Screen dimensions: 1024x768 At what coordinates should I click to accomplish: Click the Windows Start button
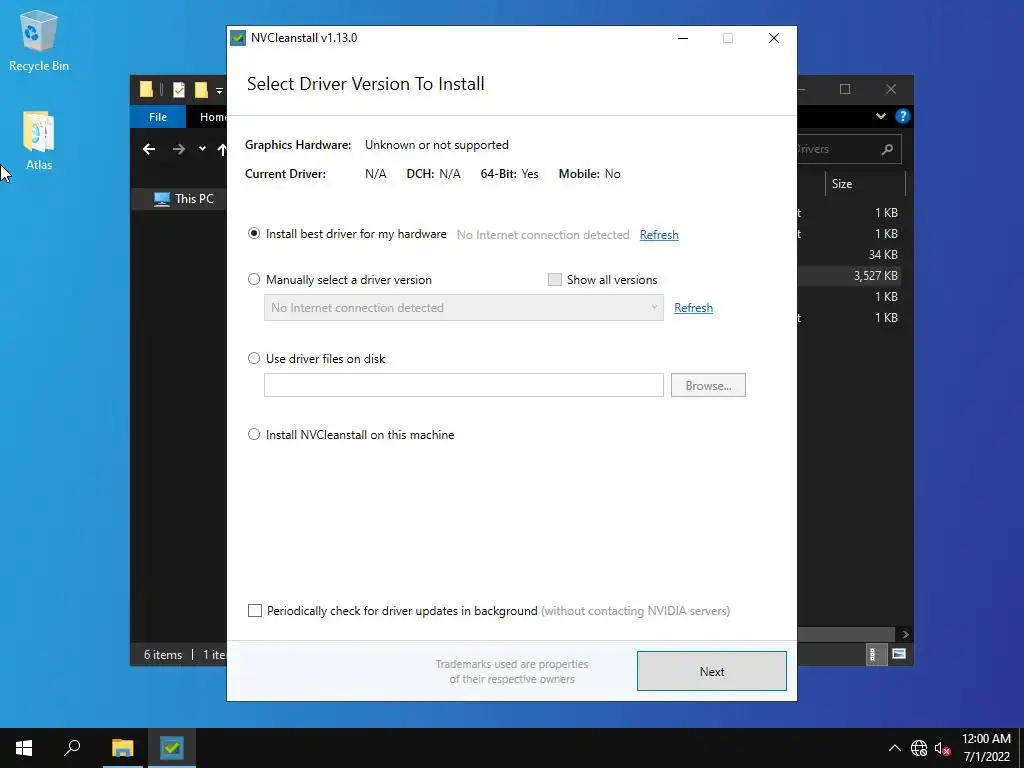24,748
